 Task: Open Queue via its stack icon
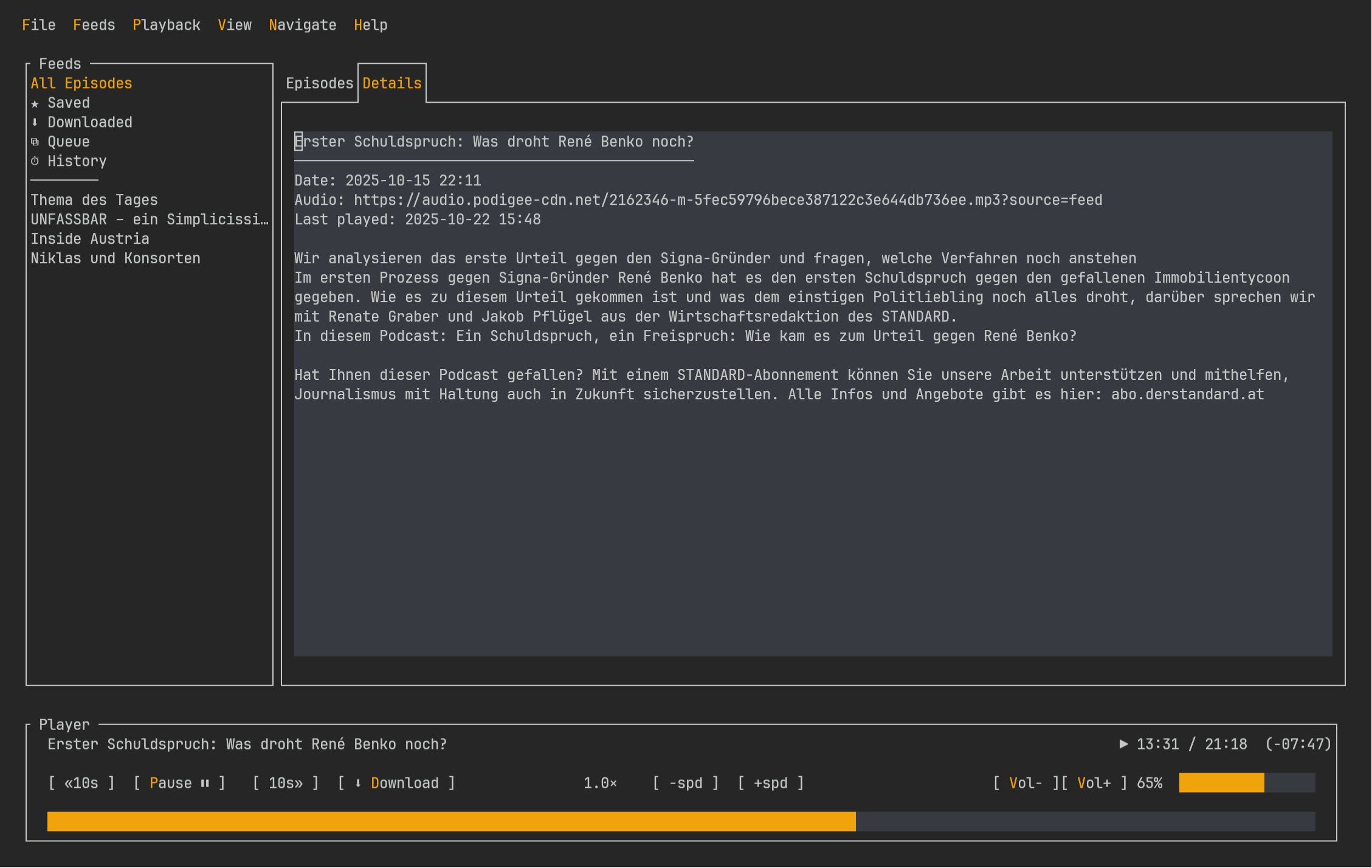pos(35,142)
